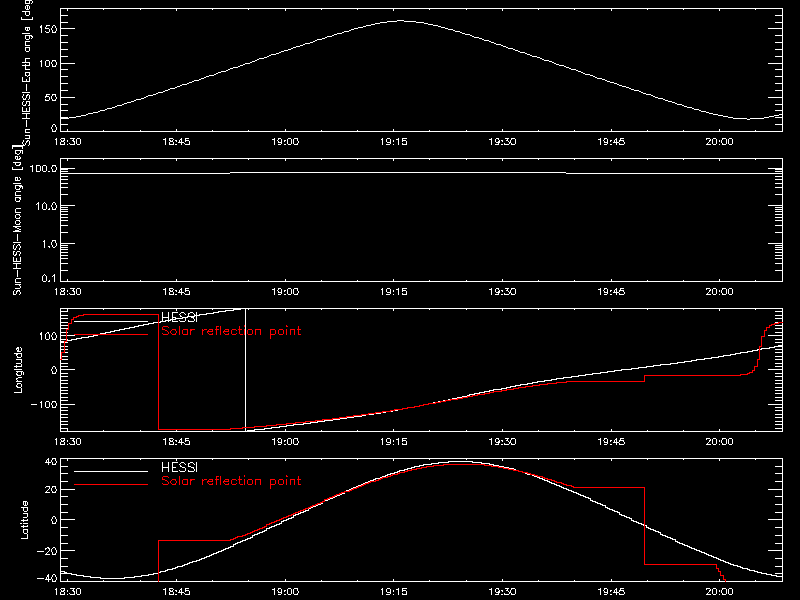Click the 100.0 tick on Moon angle axis
800x600 pixels.
43,168
